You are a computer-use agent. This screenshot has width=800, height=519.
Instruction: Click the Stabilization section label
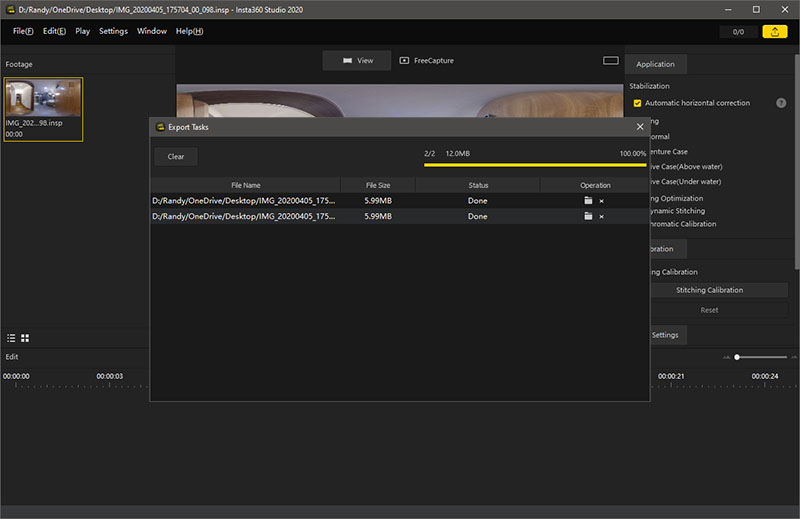649,86
